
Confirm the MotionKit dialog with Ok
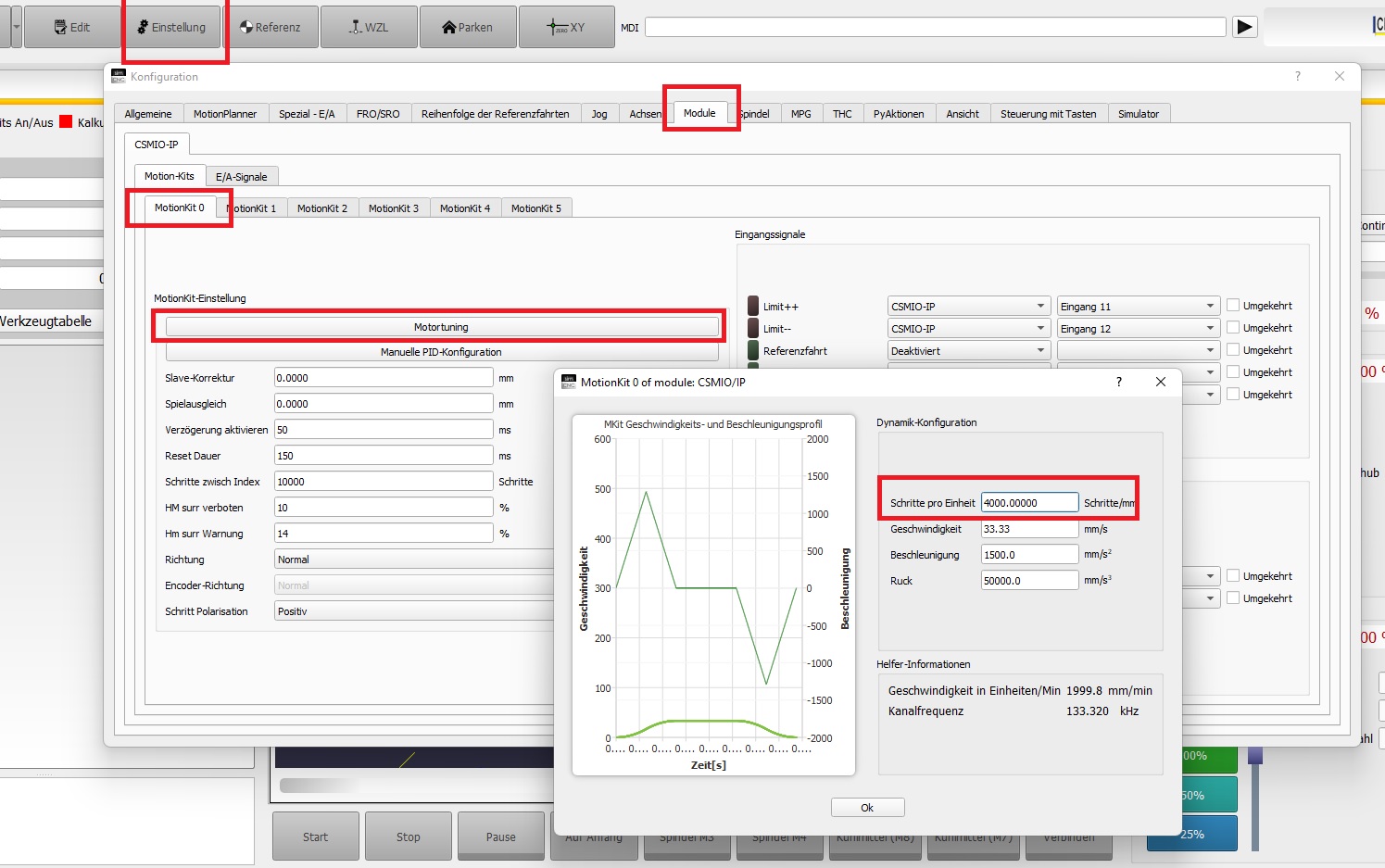tap(867, 808)
